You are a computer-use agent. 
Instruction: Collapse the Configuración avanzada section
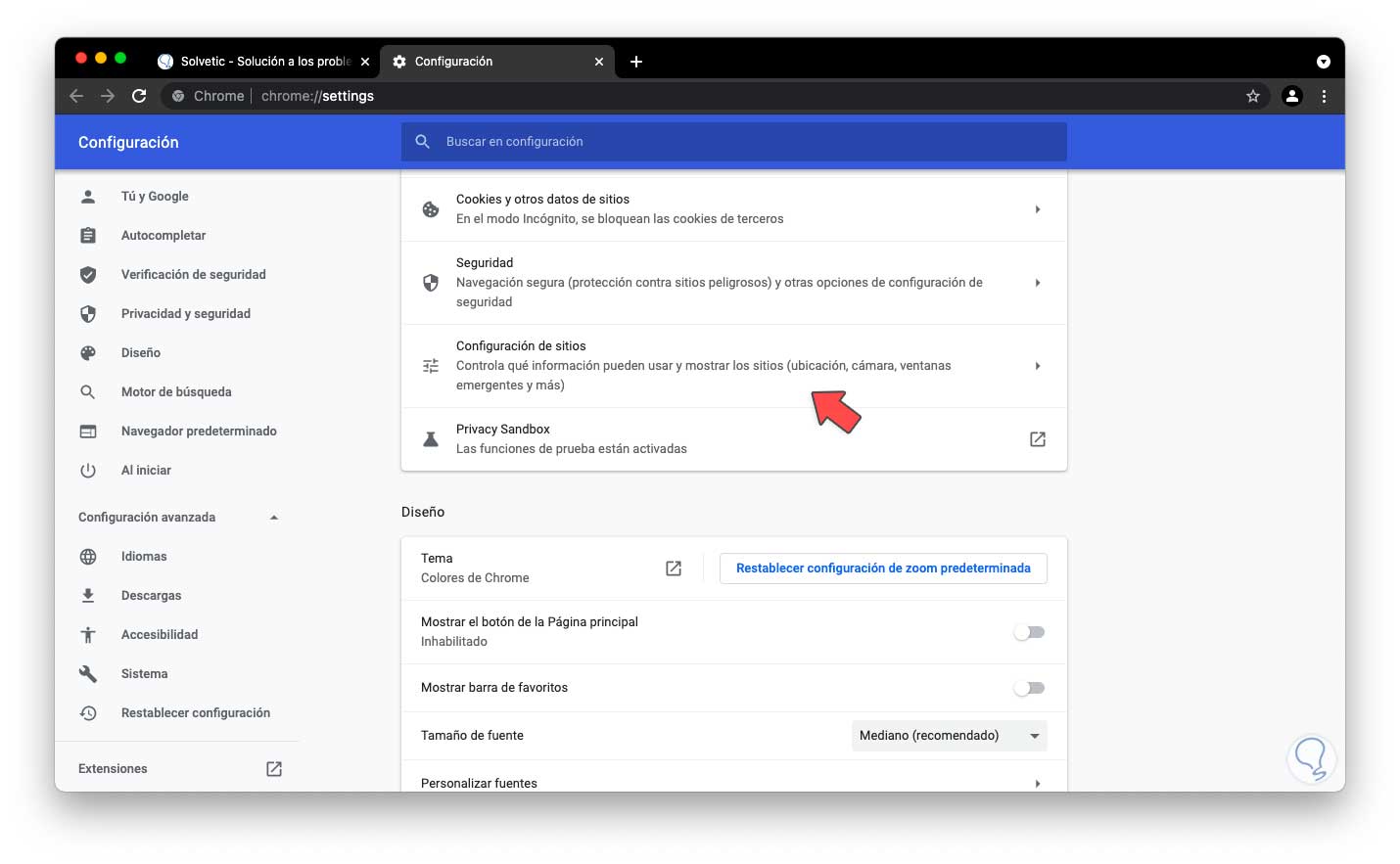click(274, 518)
